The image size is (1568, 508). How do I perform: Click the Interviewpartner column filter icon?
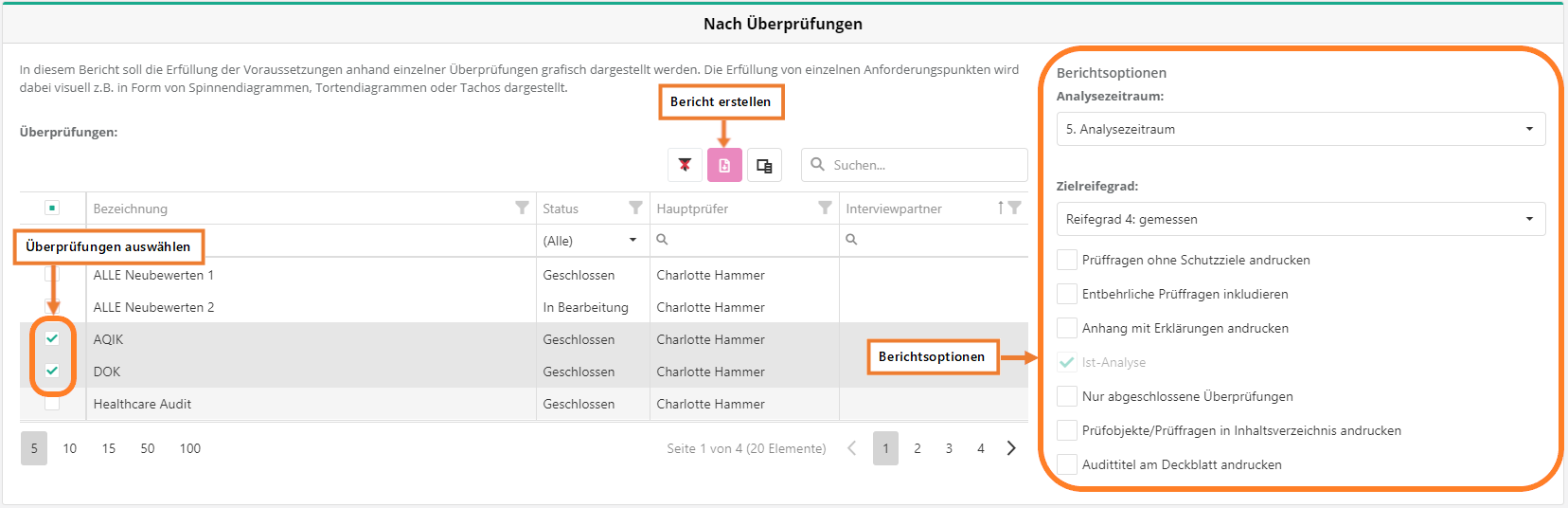click(1015, 208)
